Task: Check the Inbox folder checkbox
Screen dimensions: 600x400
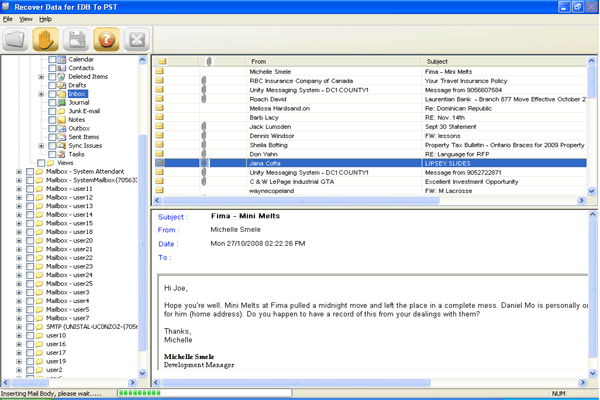Action: tap(52, 94)
